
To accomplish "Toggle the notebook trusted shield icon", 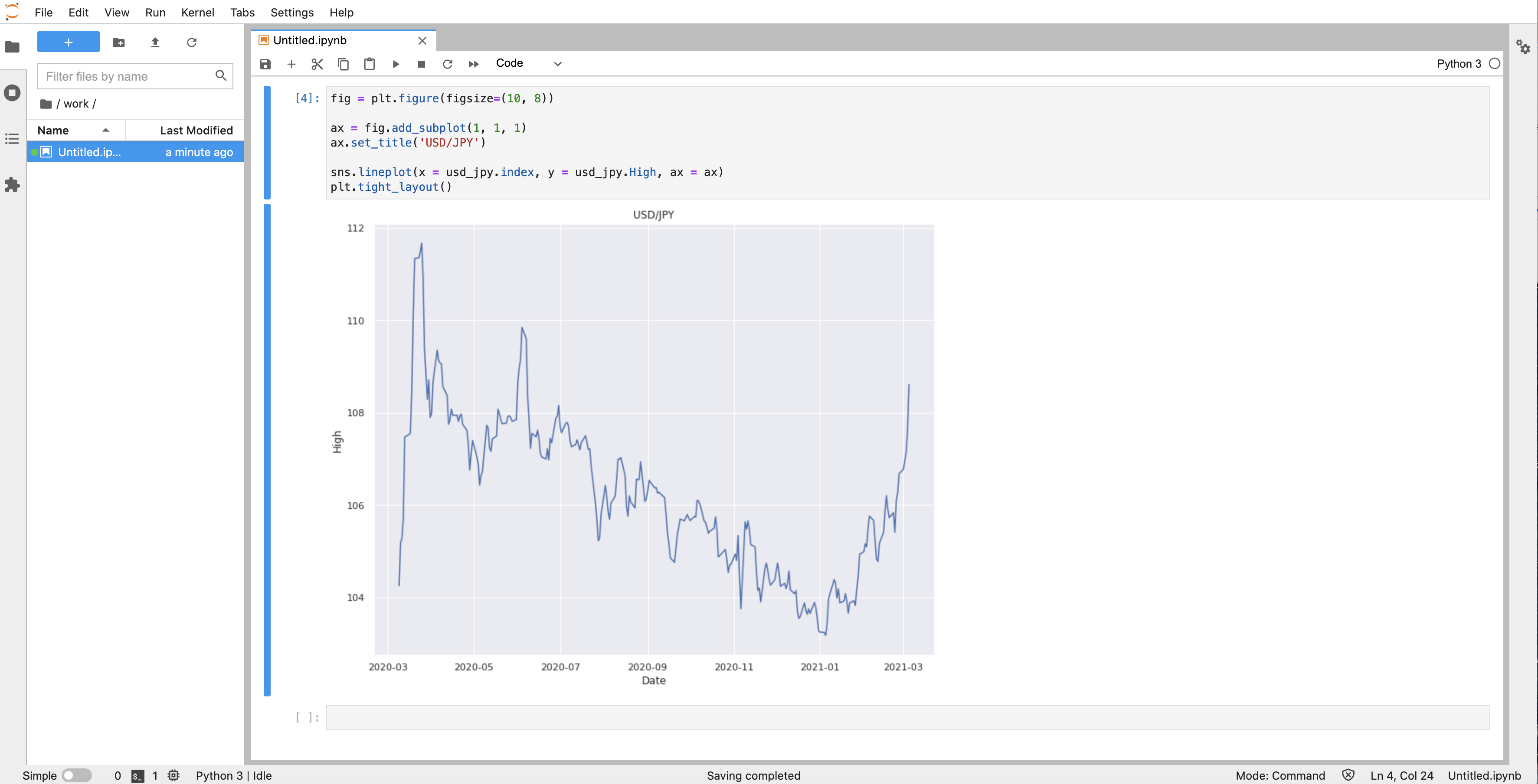I will (x=1348, y=775).
